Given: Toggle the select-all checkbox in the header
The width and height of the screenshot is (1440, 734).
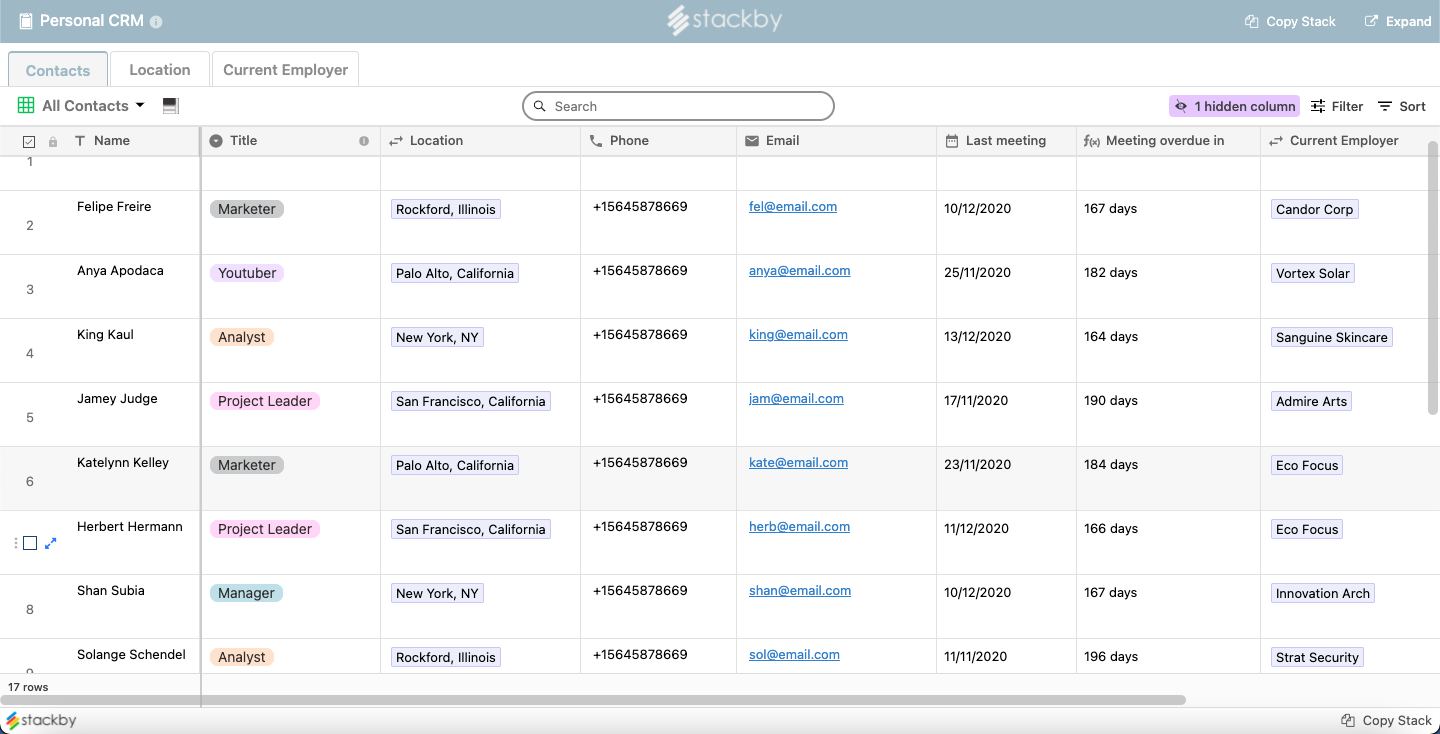Looking at the screenshot, I should click(x=29, y=142).
